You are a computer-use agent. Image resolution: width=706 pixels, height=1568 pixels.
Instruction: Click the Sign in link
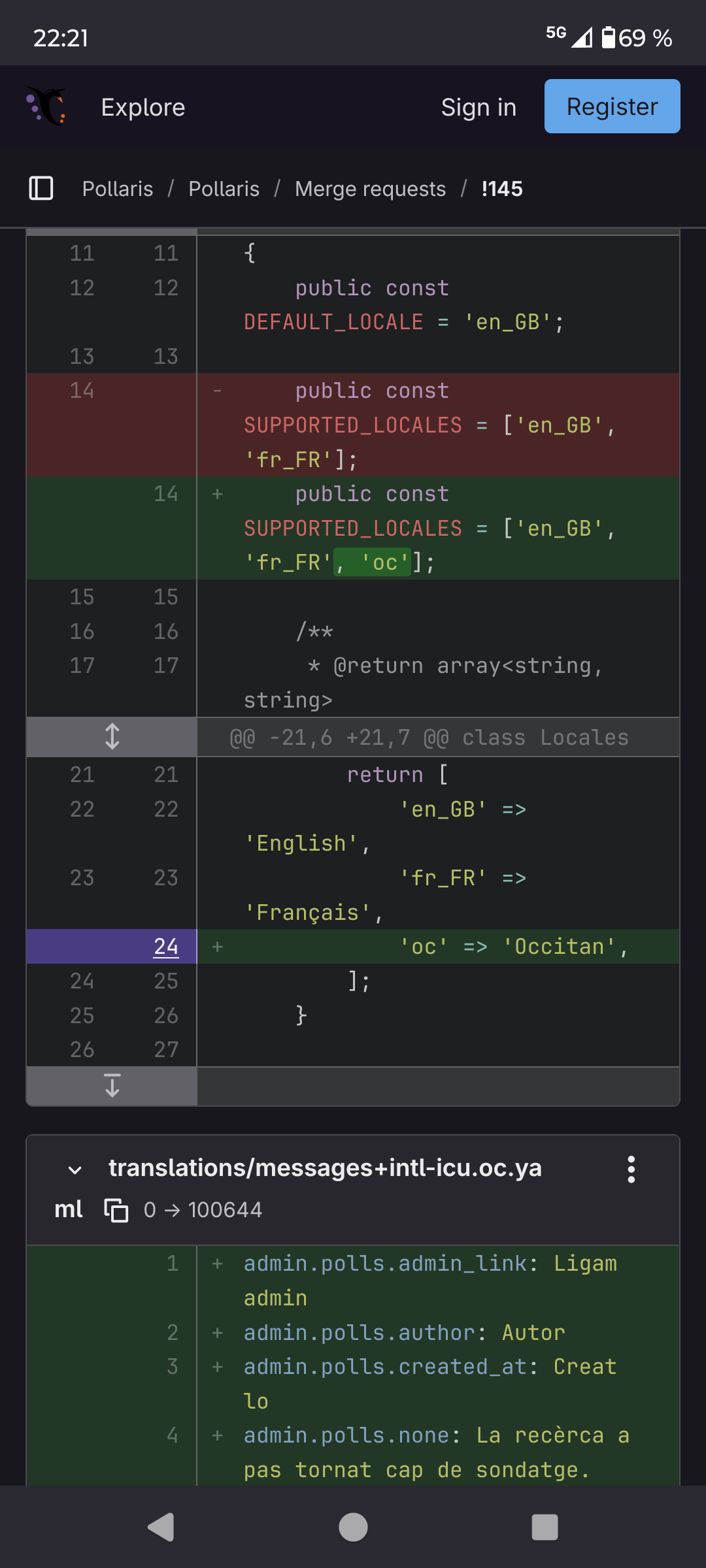point(479,107)
